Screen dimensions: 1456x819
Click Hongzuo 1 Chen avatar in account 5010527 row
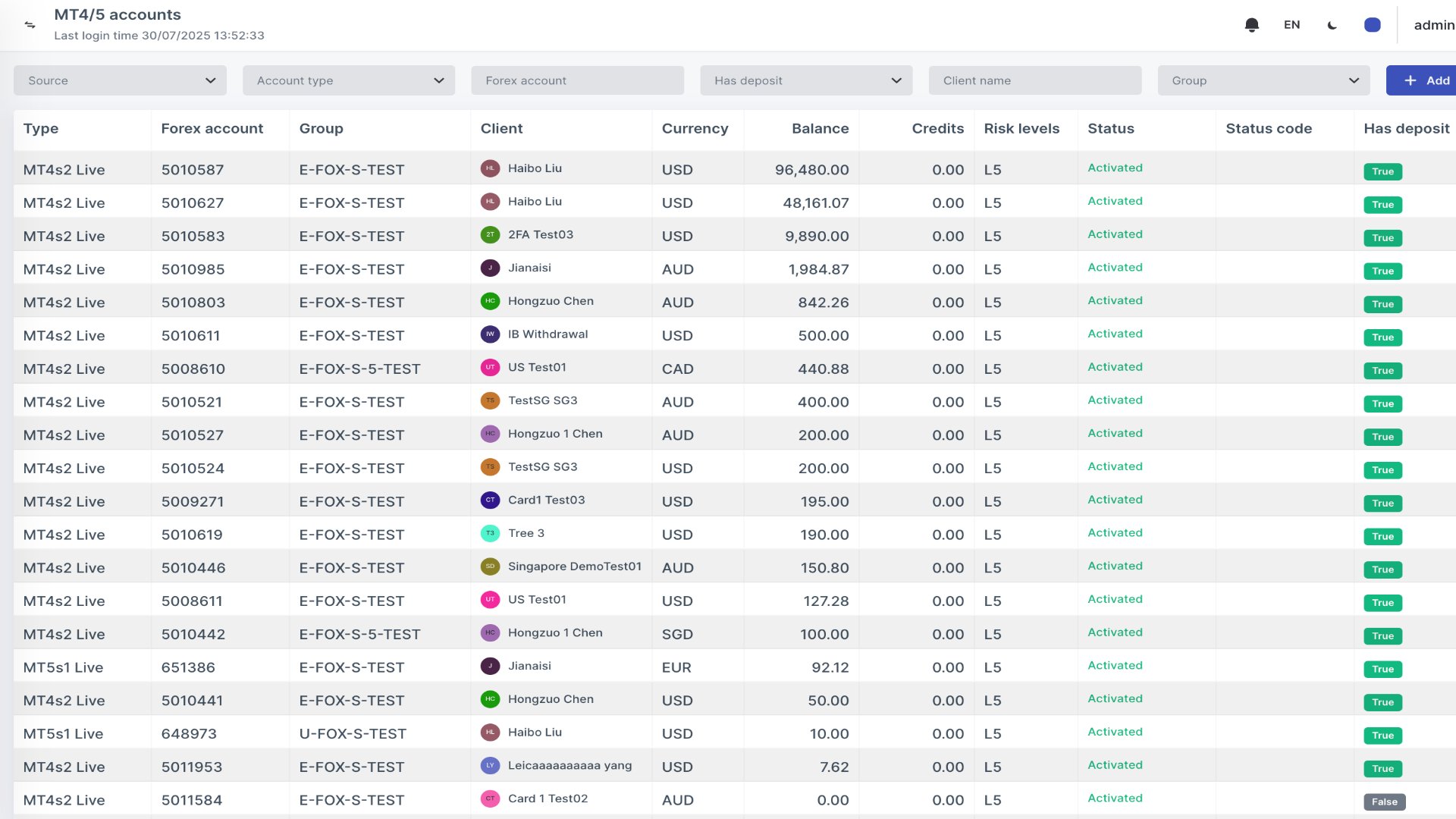coord(490,434)
